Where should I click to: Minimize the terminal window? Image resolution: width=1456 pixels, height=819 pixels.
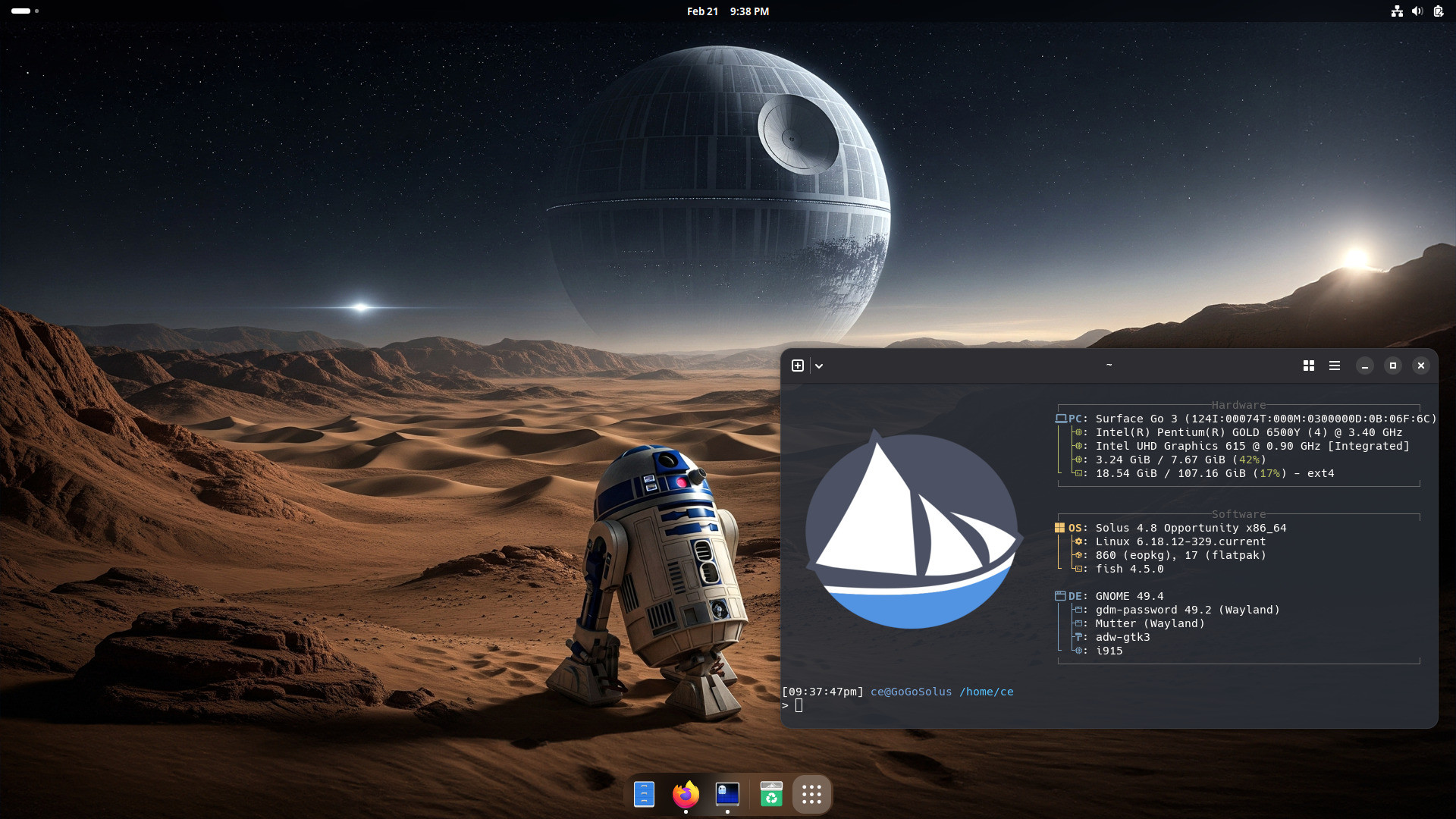tap(1364, 366)
